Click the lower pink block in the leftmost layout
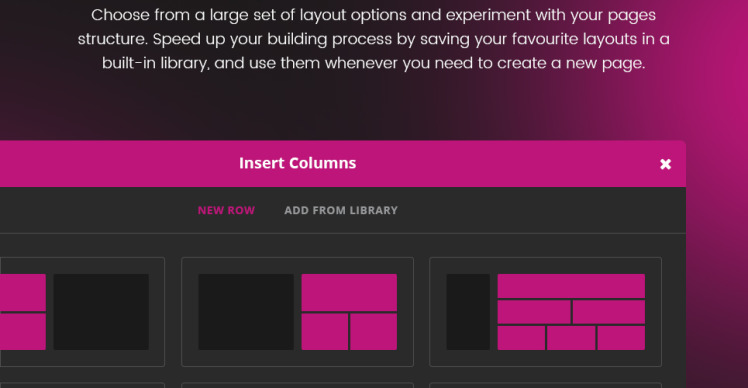The width and height of the screenshot is (748, 388). (23, 332)
